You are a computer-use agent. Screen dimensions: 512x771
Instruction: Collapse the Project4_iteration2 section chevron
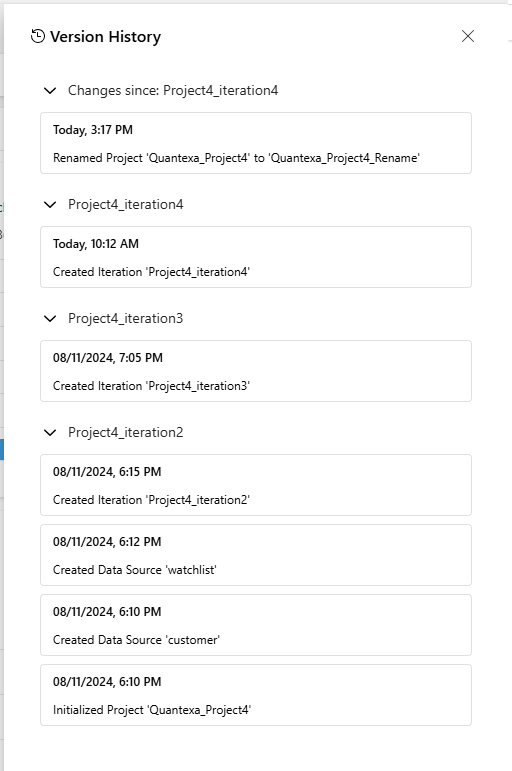[x=50, y=433]
